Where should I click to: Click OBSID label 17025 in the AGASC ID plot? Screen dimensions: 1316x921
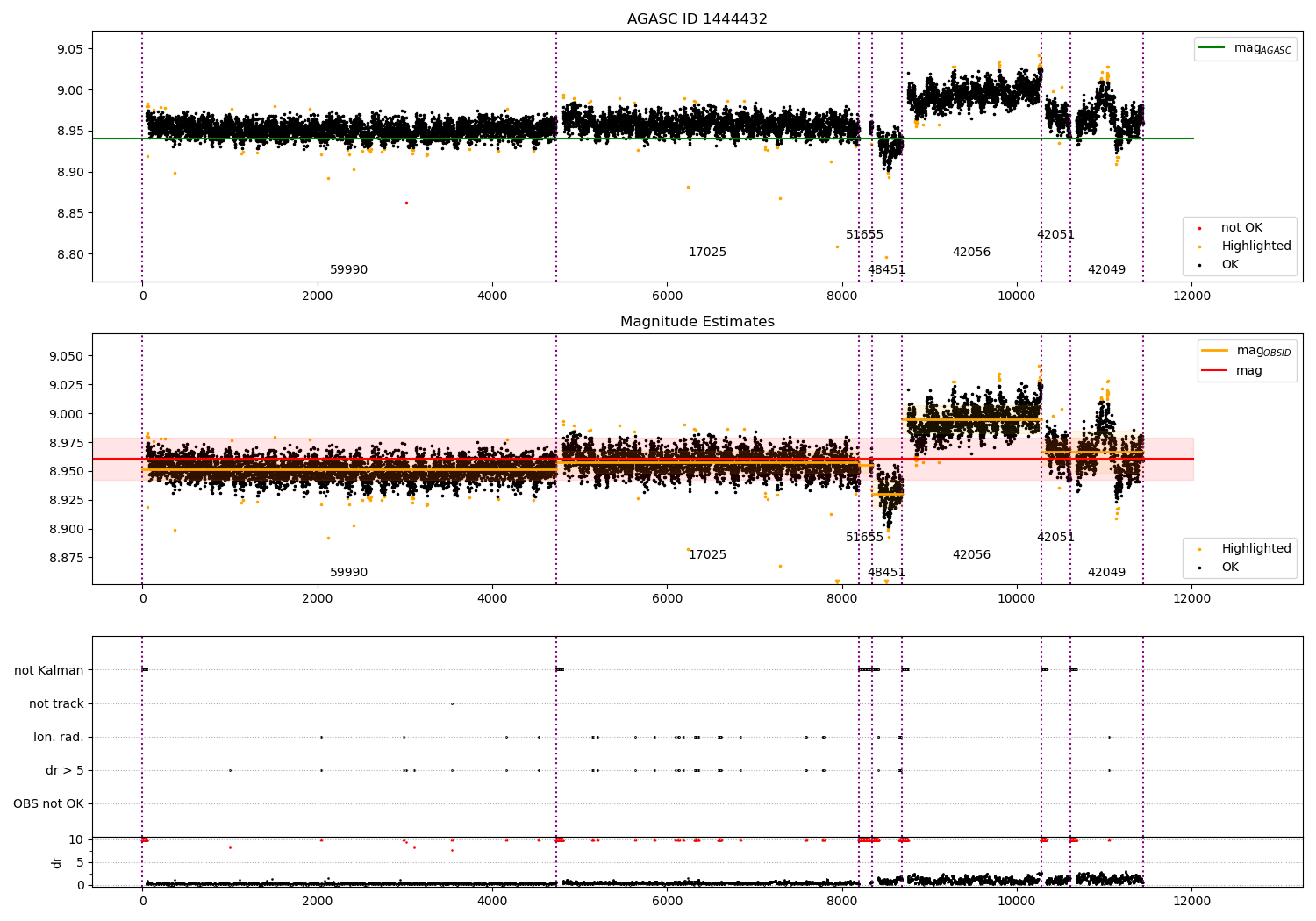pyautogui.click(x=707, y=253)
